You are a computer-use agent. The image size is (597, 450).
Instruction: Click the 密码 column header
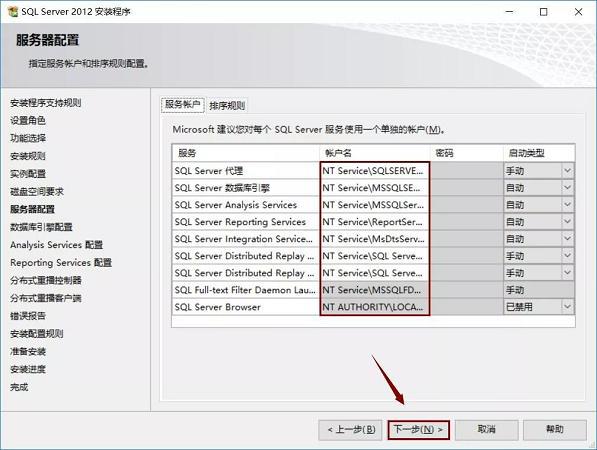click(467, 153)
